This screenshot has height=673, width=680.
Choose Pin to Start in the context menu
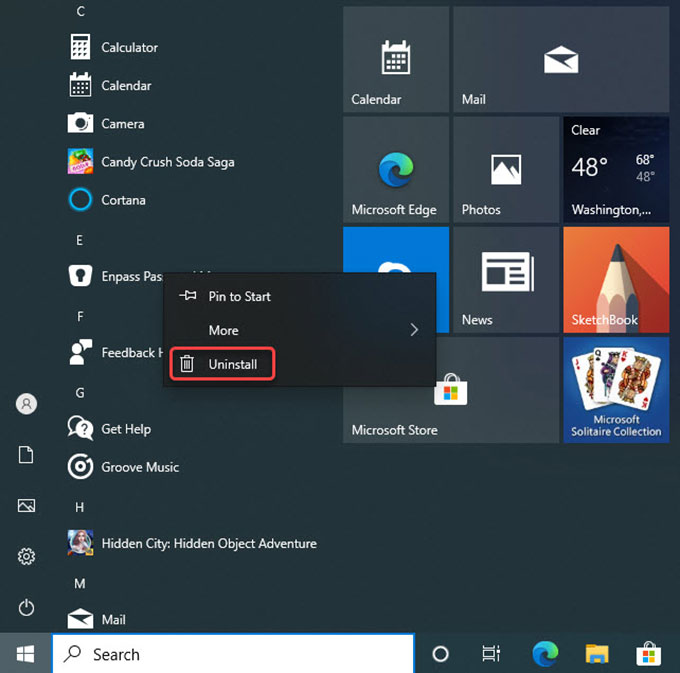click(x=300, y=296)
